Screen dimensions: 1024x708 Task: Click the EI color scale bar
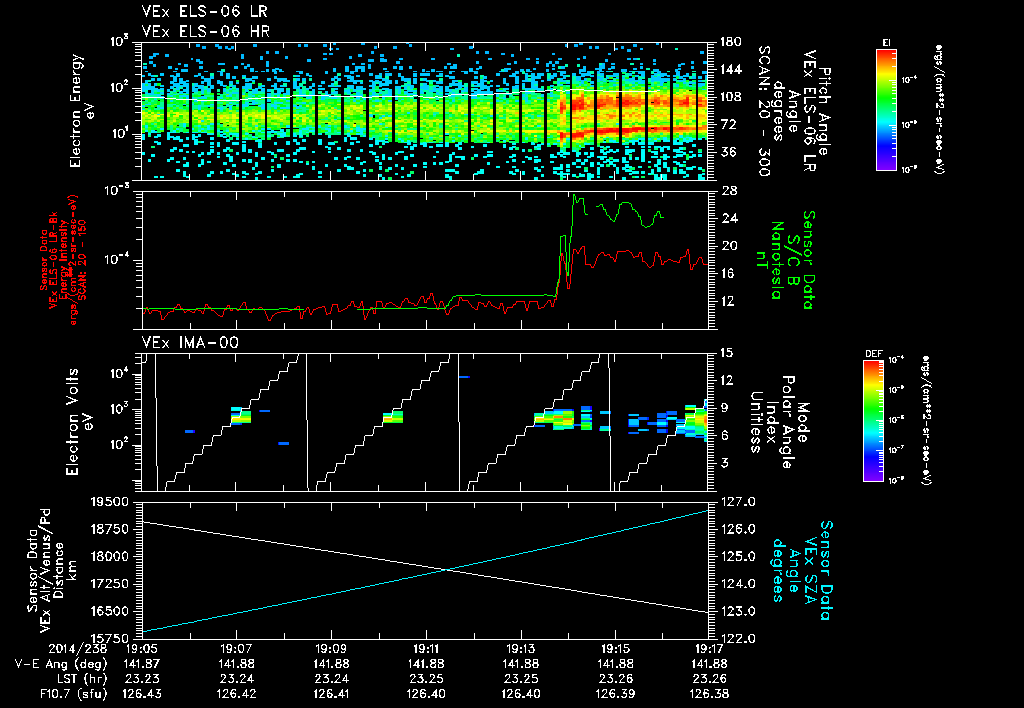point(886,109)
